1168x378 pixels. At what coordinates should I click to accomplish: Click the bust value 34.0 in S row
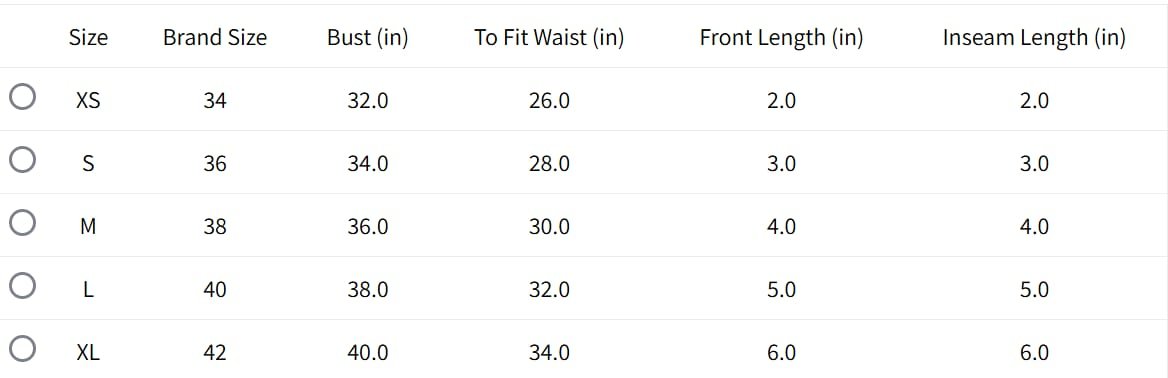click(368, 163)
